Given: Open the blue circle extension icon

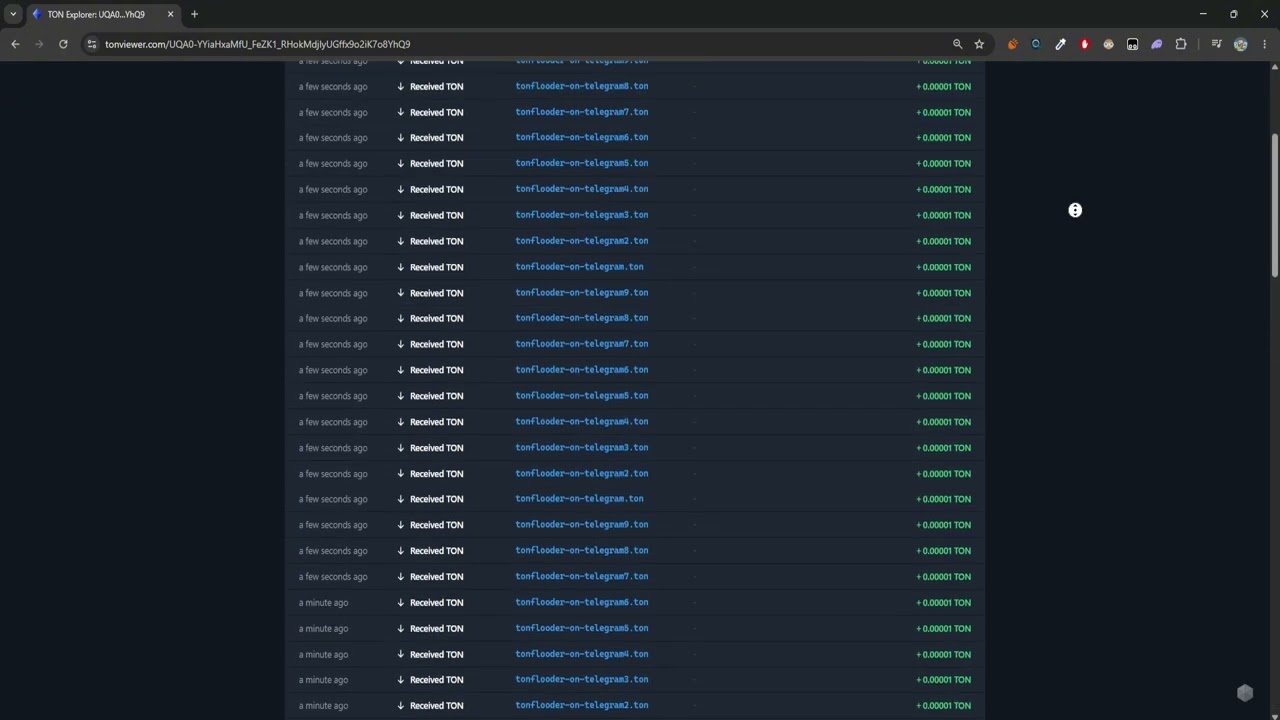Looking at the screenshot, I should 1036,44.
